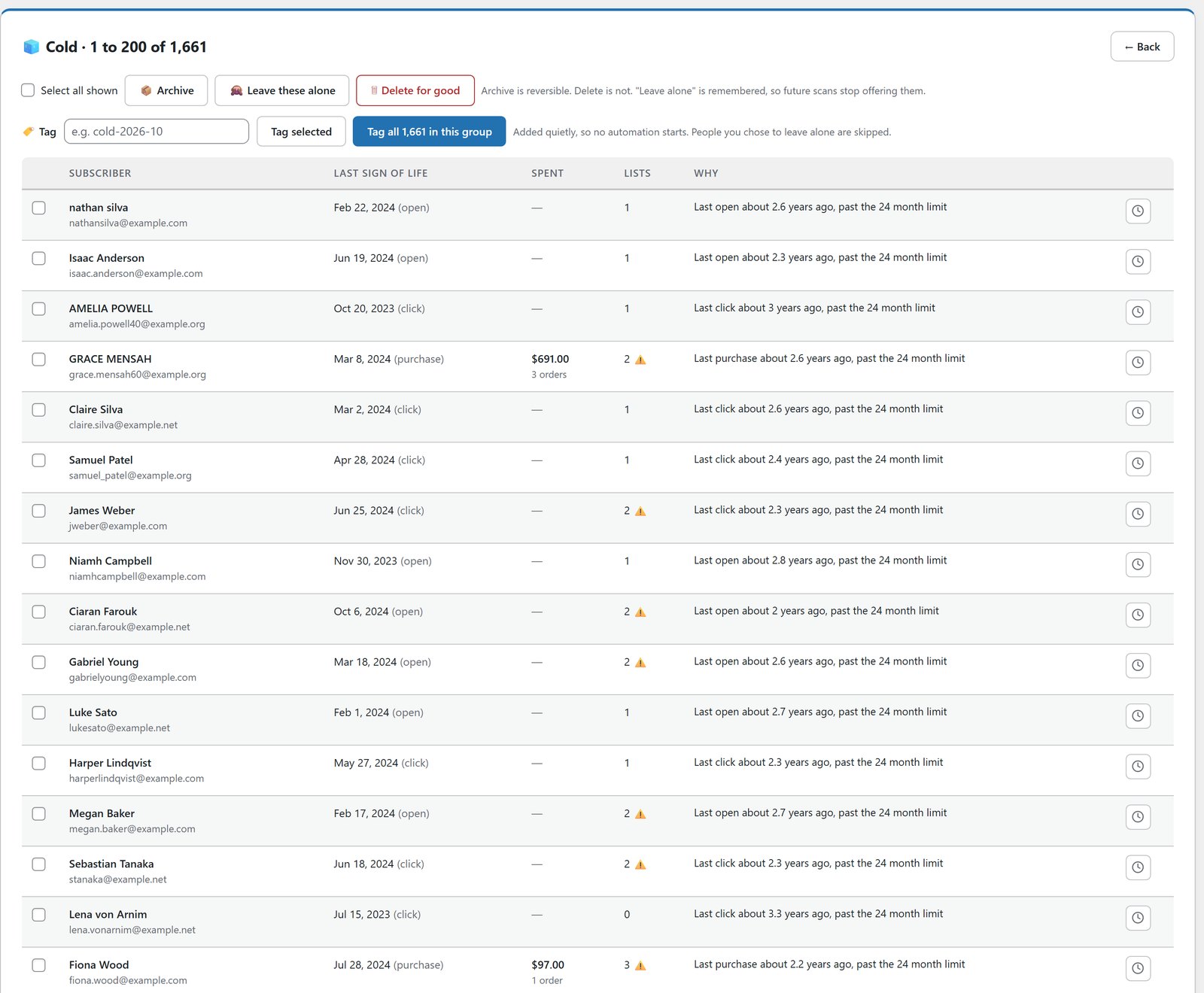
Task: Click warning triangle in Fiona Wood's lists
Action: click(640, 965)
